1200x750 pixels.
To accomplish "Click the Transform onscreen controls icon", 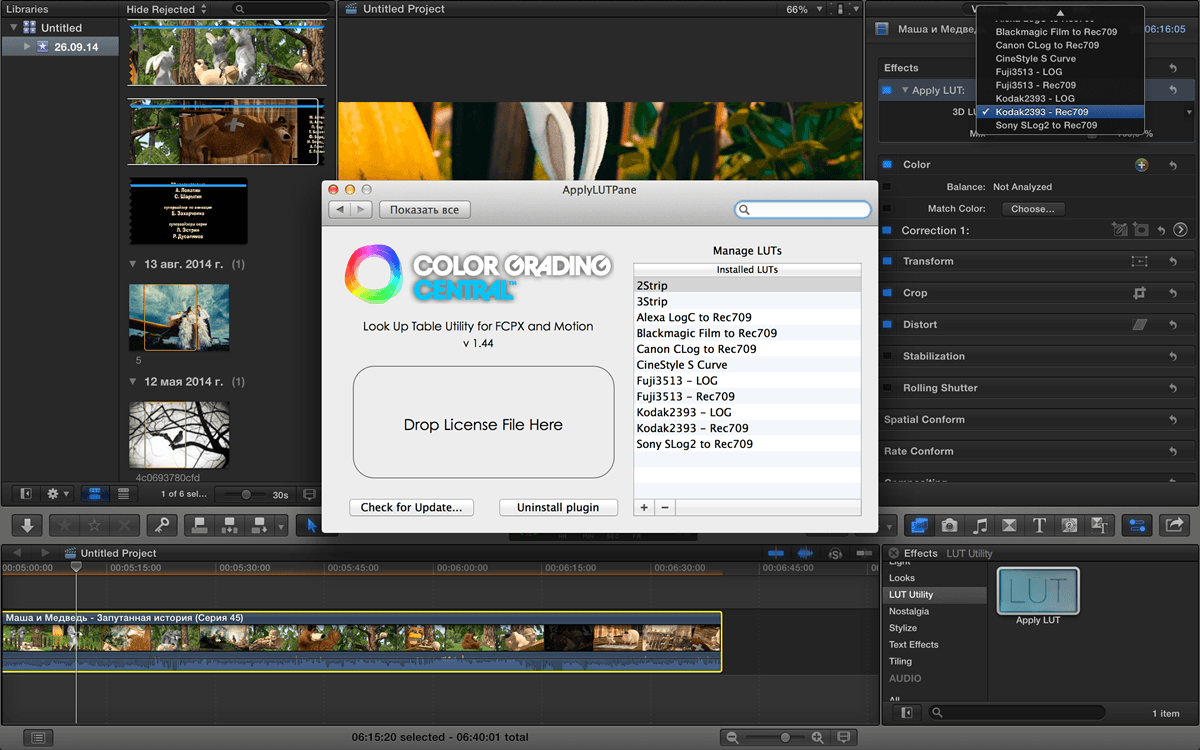I will coord(1139,261).
